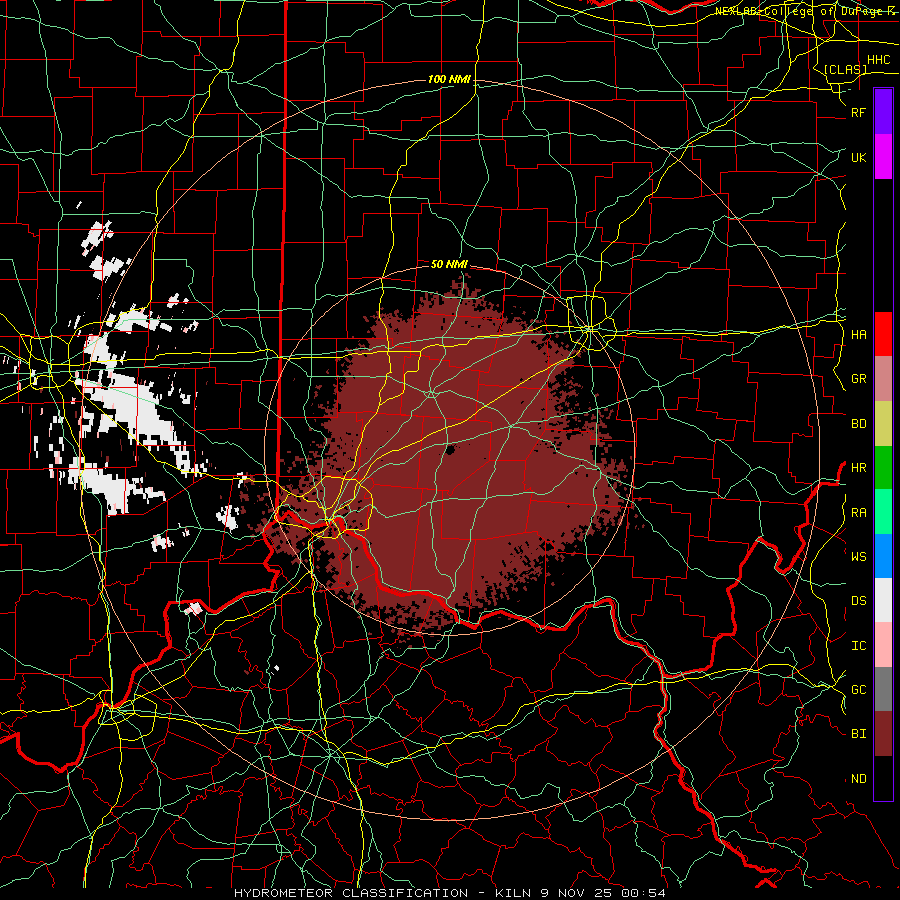Select the GR legend color block
Viewport: 900px width, 900px height.
coord(883,379)
